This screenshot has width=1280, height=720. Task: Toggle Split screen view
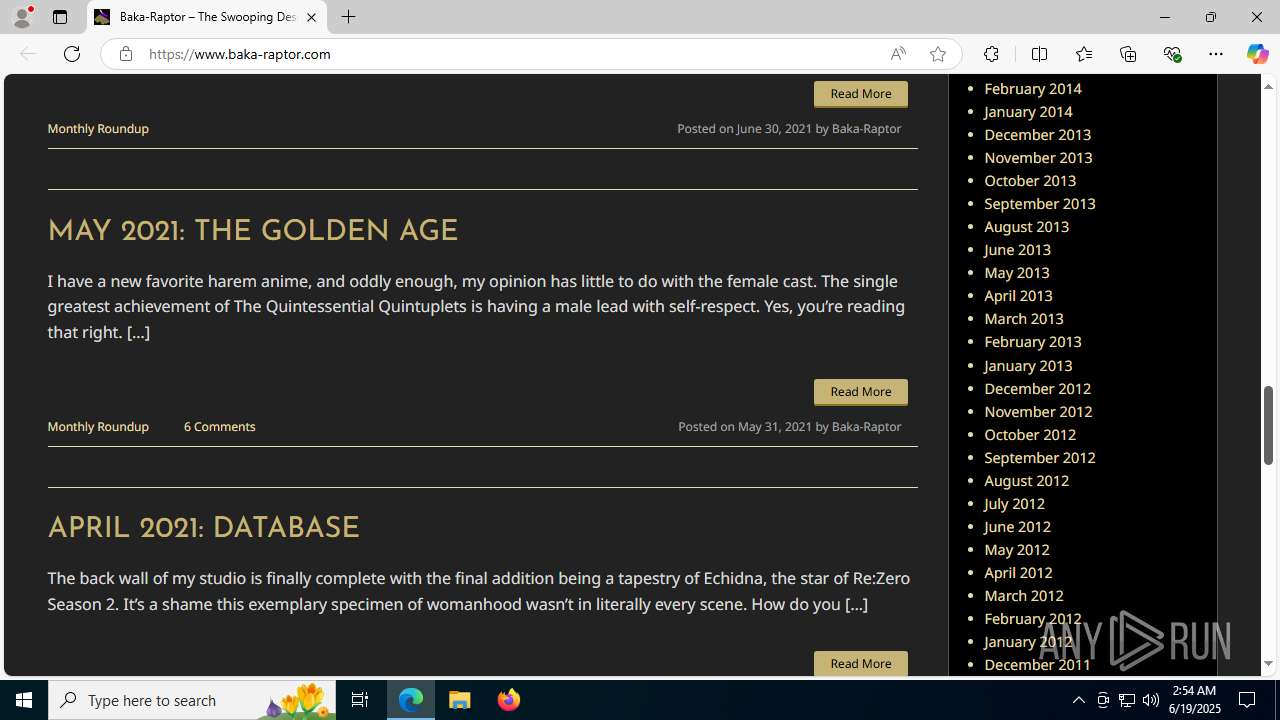(1039, 54)
